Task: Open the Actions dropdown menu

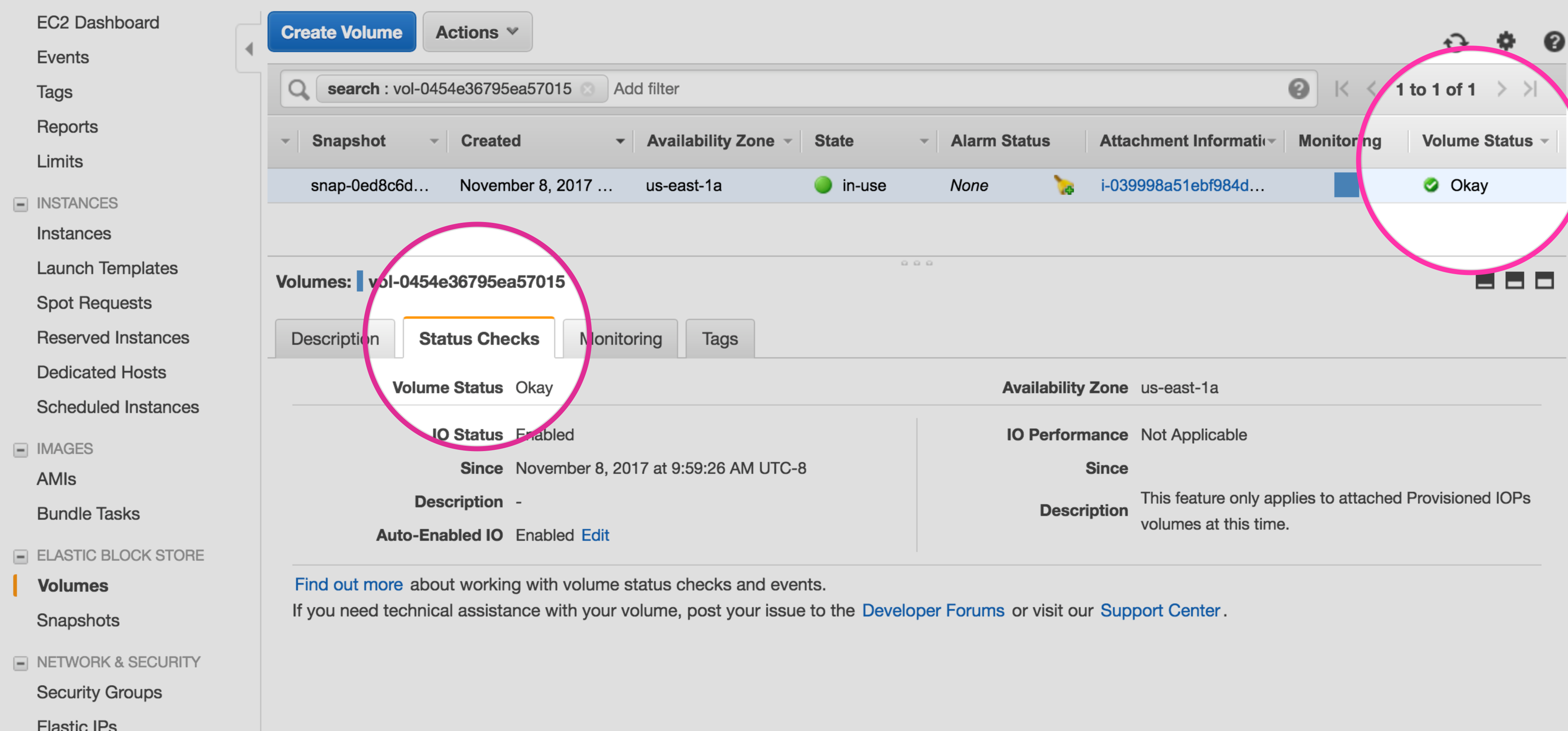Action: [x=477, y=32]
